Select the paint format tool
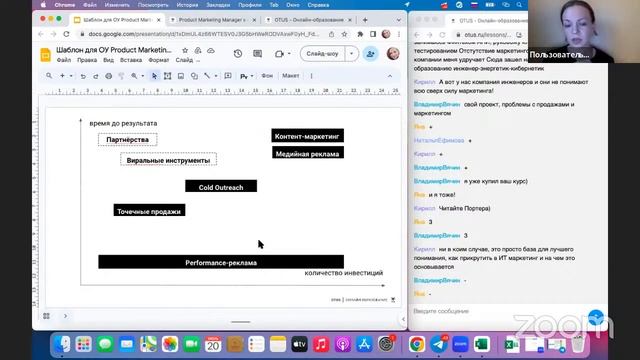The width and height of the screenshot is (640, 360). coord(121,76)
